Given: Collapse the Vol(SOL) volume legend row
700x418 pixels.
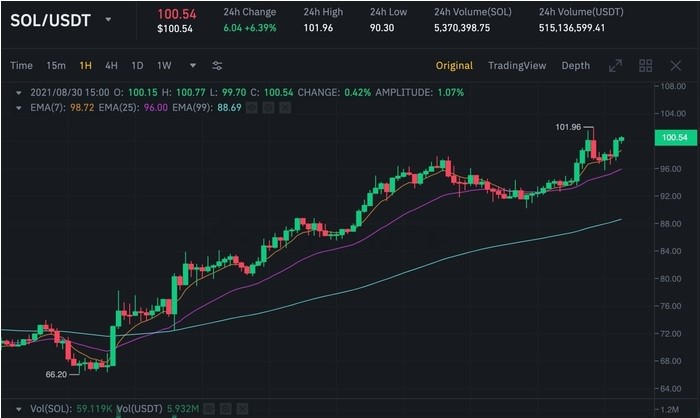Looking at the screenshot, I should (18, 409).
